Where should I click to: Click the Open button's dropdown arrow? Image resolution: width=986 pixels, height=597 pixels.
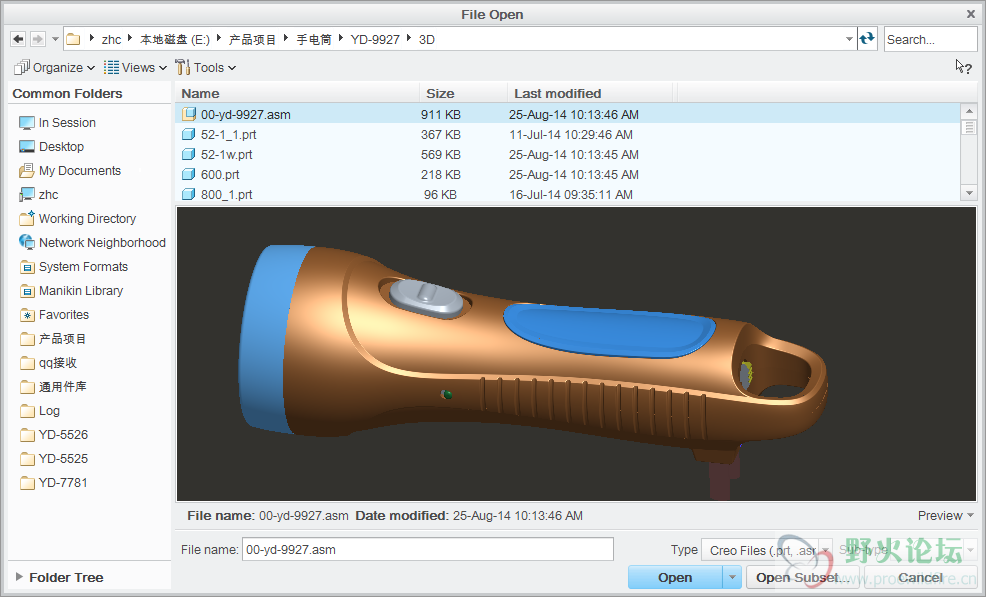tap(732, 577)
